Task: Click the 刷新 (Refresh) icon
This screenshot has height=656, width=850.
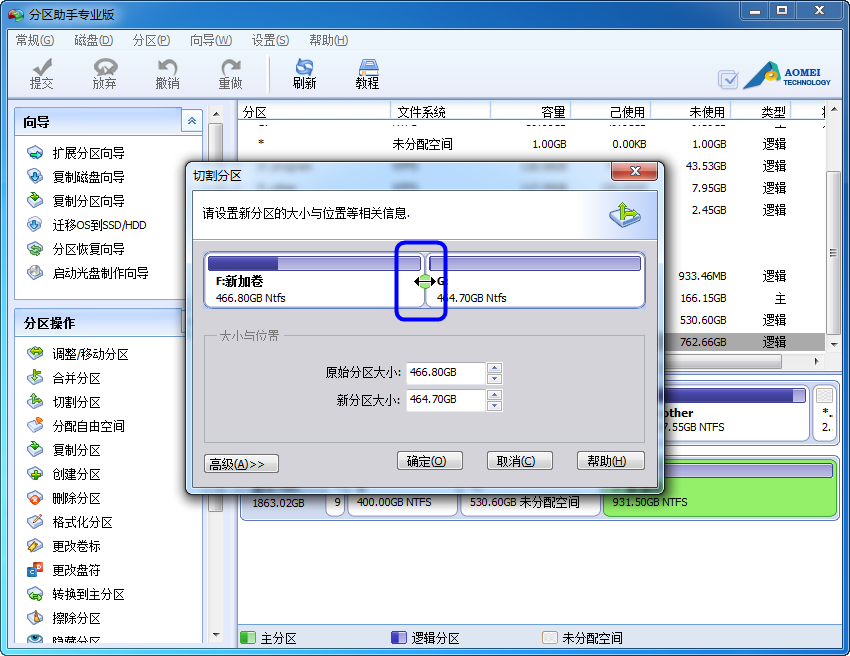Action: click(305, 73)
